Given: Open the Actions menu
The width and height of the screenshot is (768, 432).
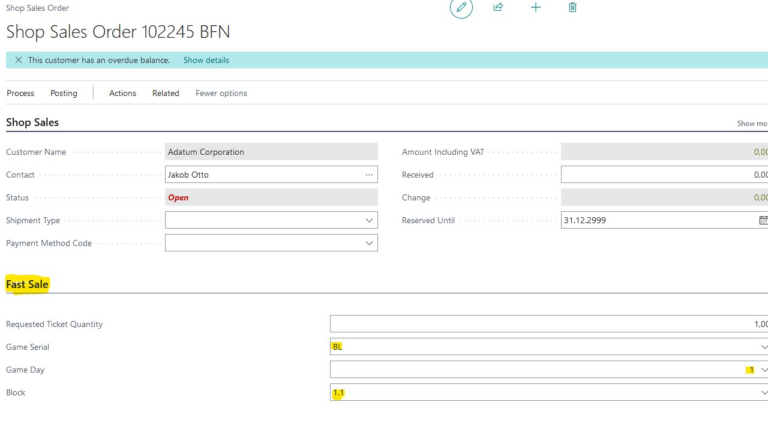Looking at the screenshot, I should (x=122, y=93).
